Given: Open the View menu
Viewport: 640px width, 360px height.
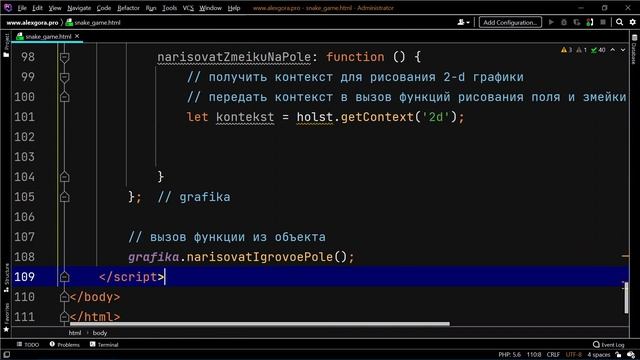Looking at the screenshot, I should point(55,8).
